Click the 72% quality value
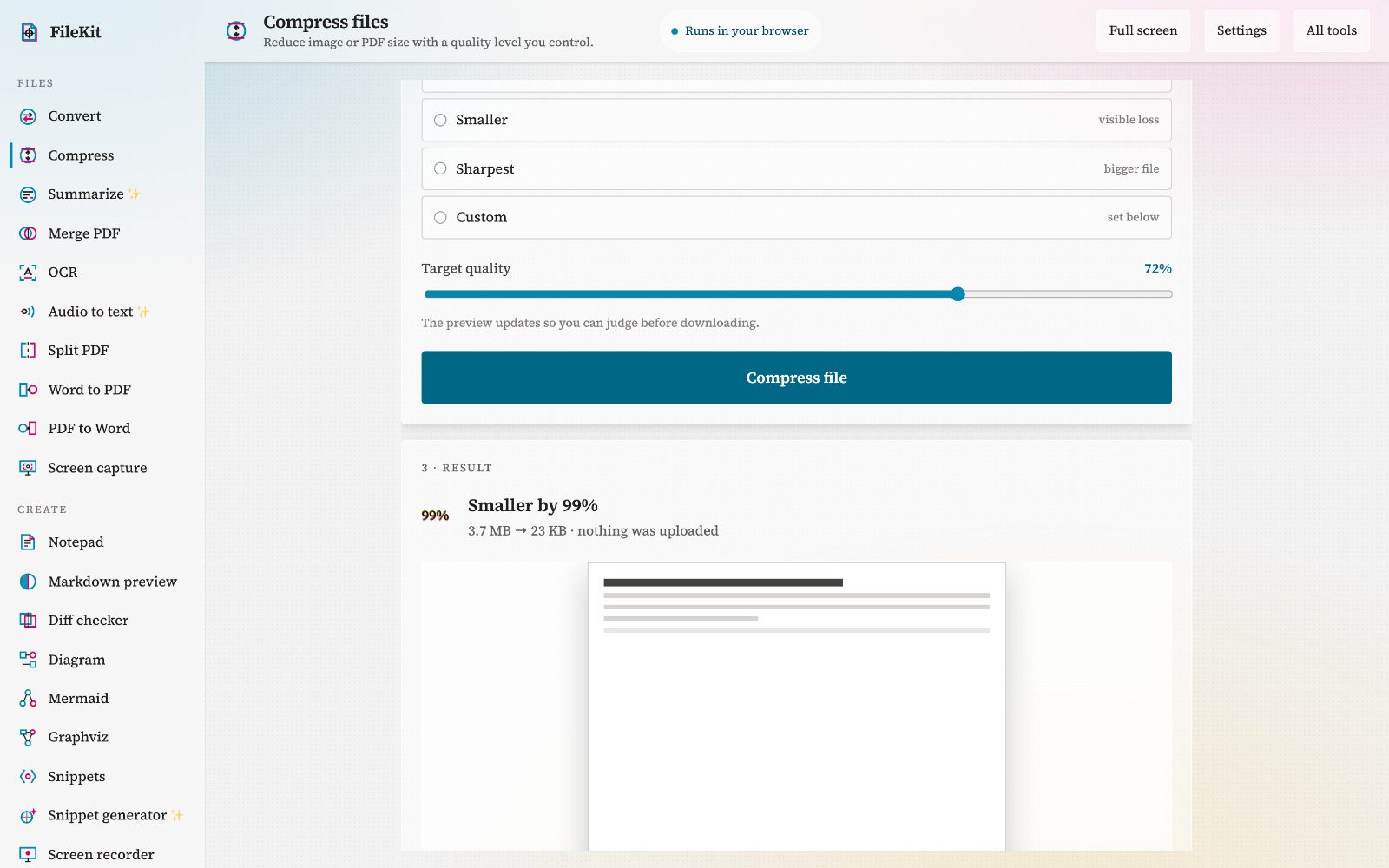This screenshot has height=868, width=1389. 1157,269
